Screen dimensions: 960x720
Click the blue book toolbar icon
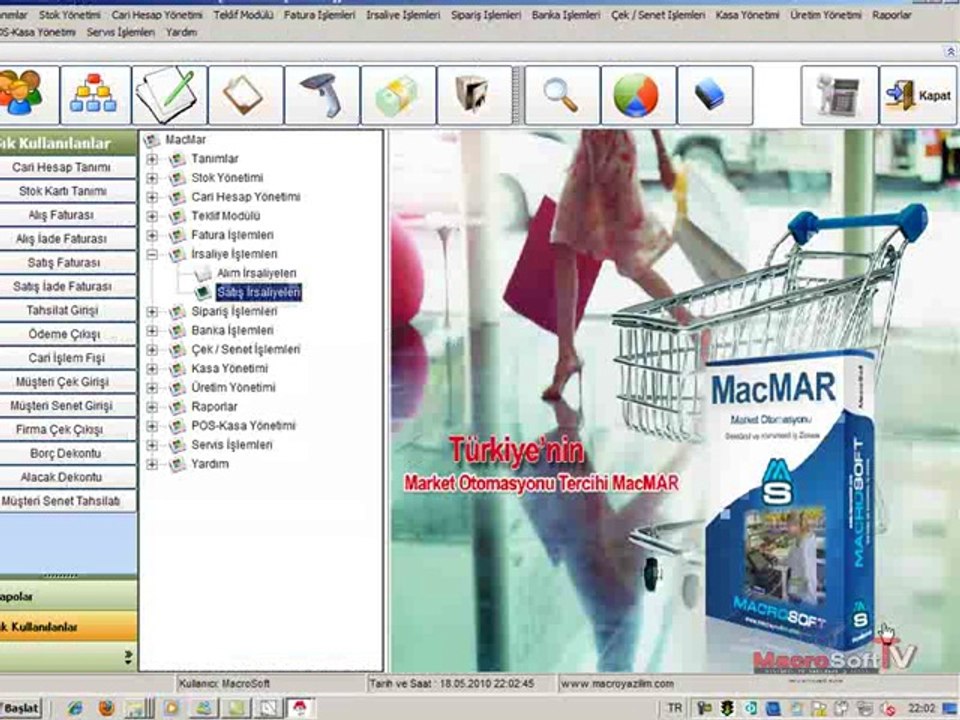point(715,95)
